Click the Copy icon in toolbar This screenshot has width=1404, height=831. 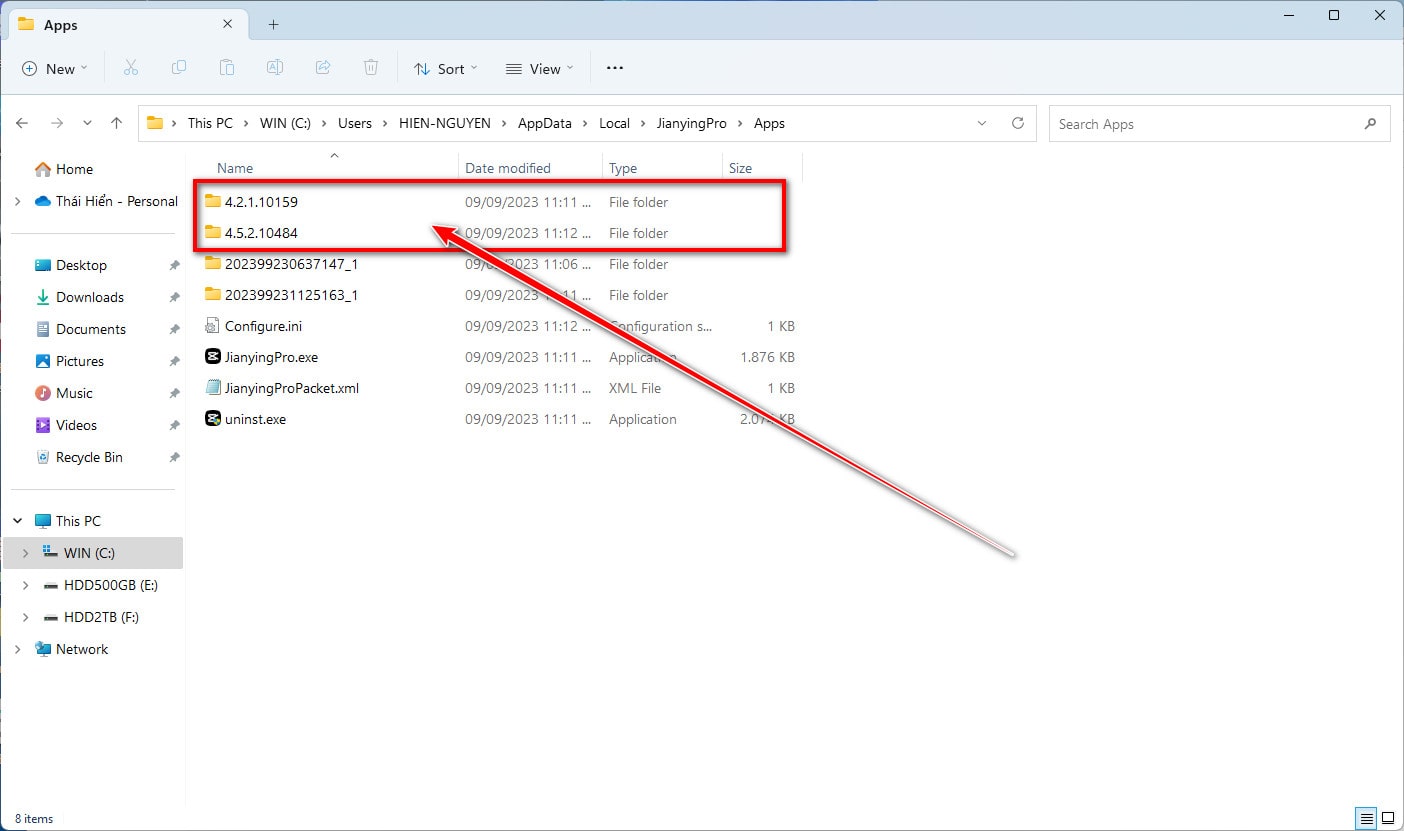click(179, 68)
